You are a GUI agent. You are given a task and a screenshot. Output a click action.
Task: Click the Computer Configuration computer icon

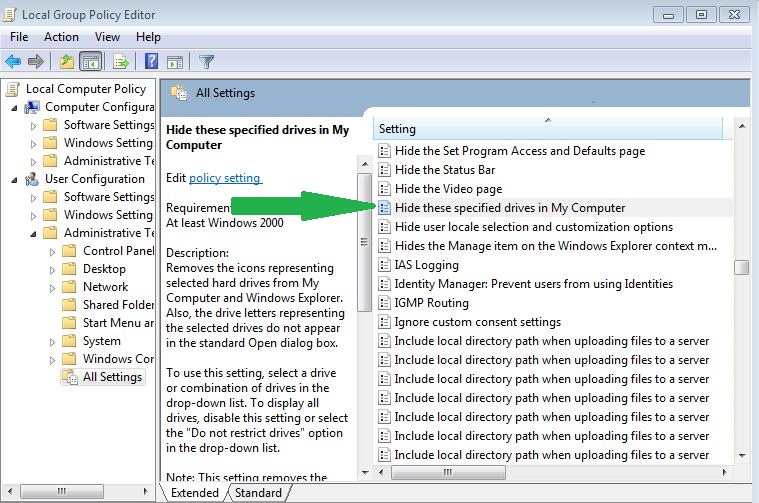tap(32, 107)
